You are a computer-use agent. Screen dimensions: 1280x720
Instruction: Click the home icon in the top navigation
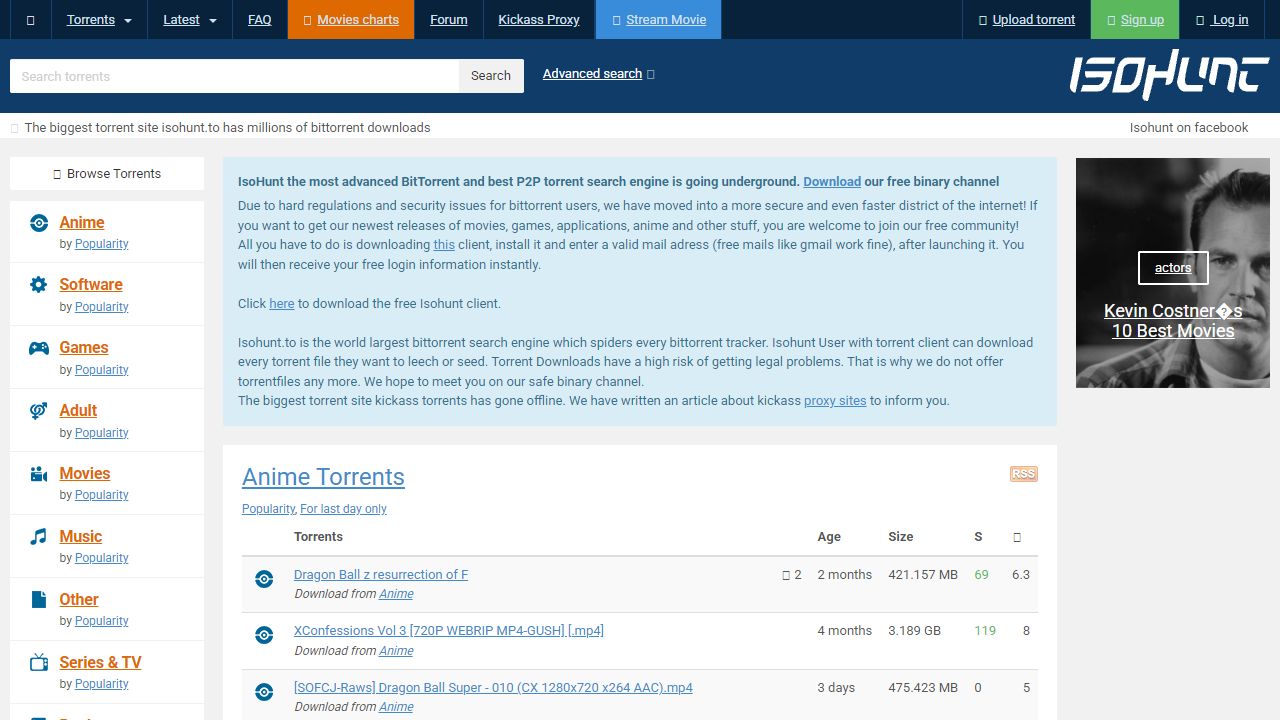pyautogui.click(x=30, y=20)
